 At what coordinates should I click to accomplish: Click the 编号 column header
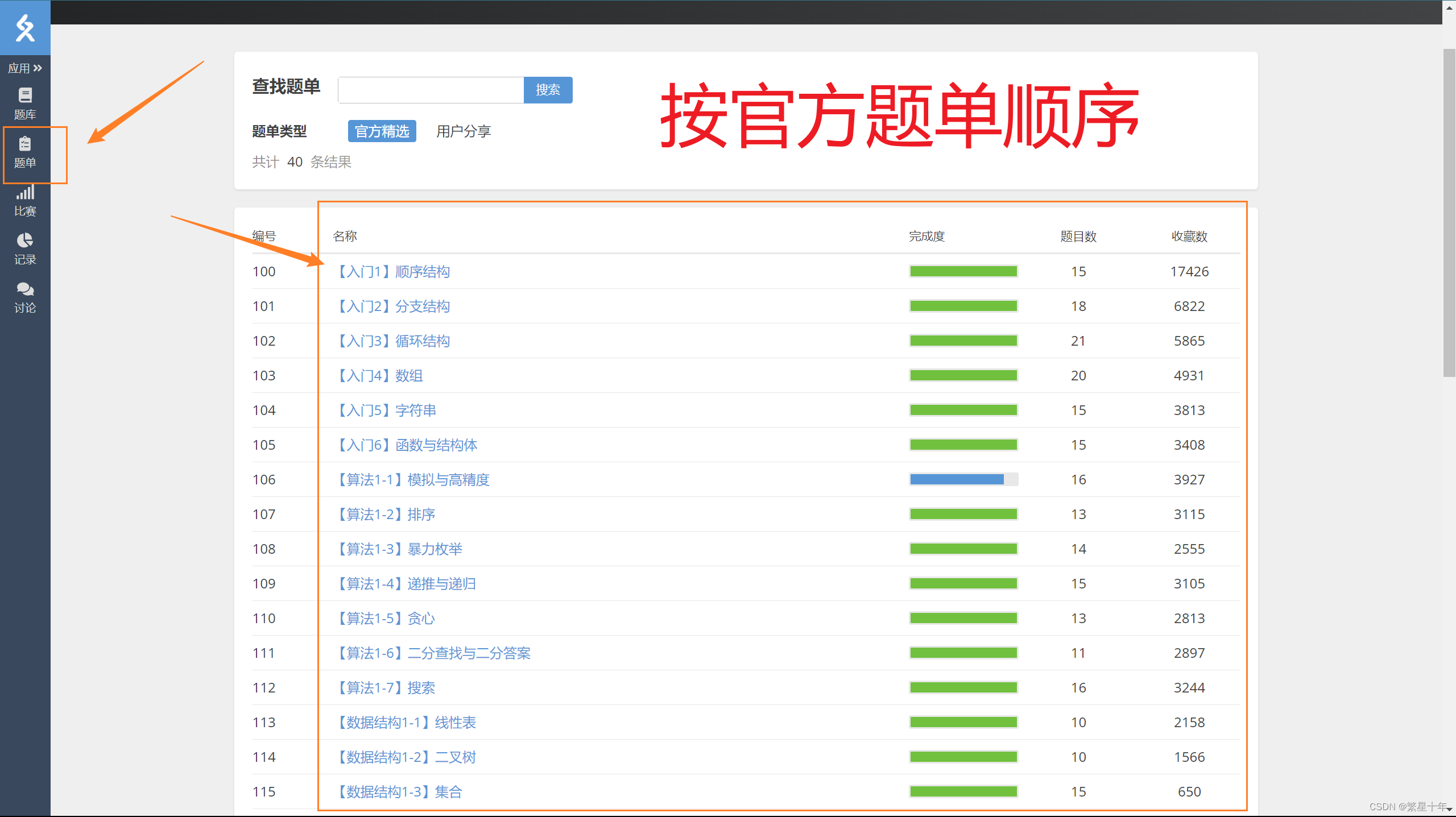(x=264, y=237)
